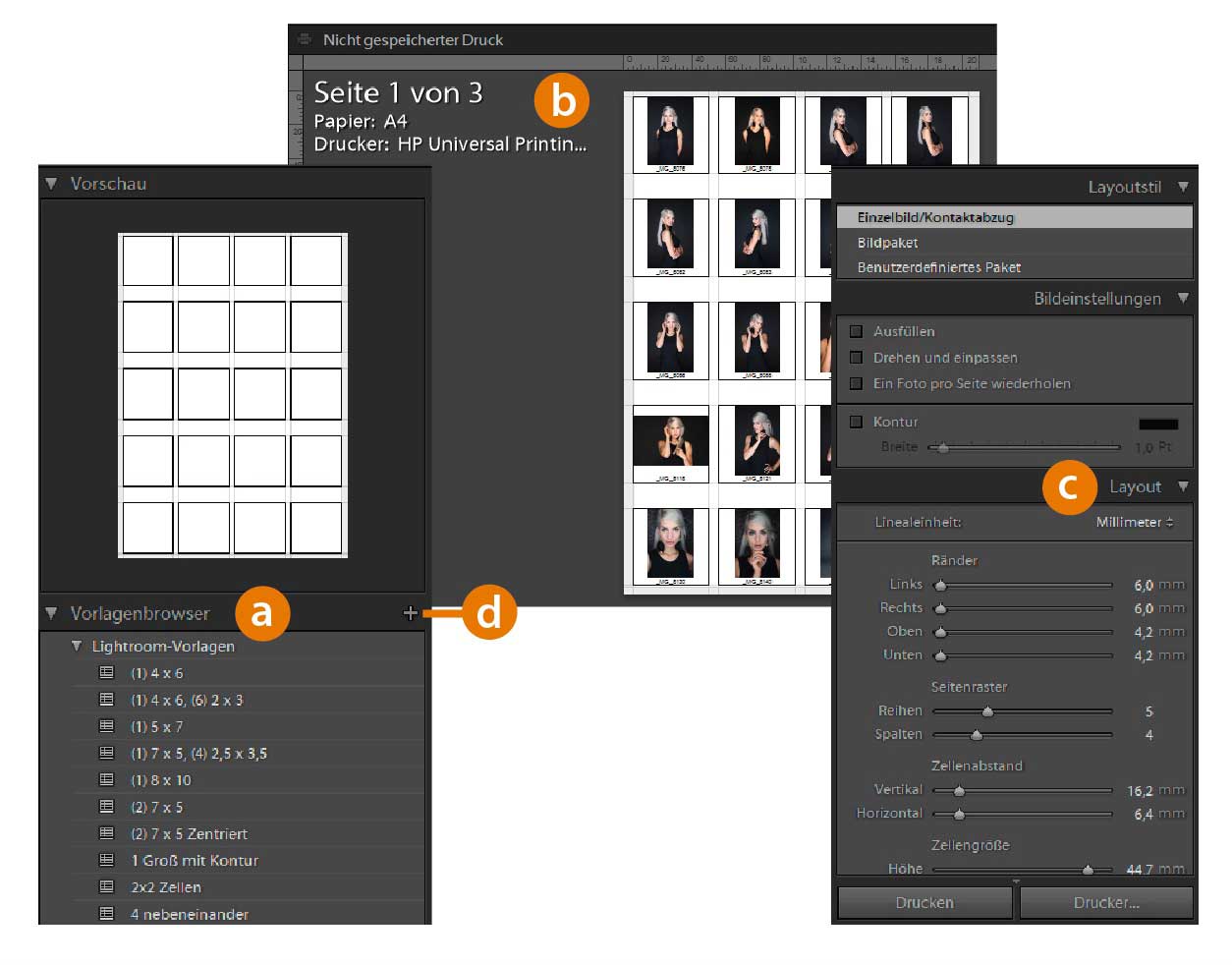Click the black Kontur color swatch

coord(1158,424)
